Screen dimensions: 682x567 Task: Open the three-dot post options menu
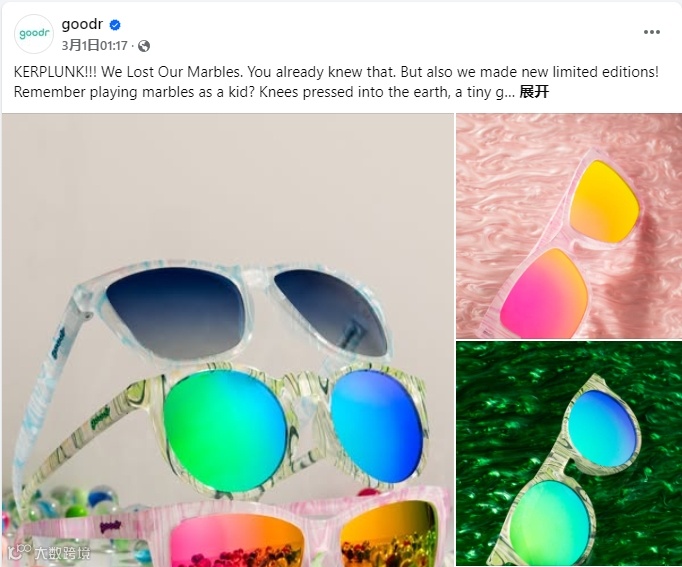pos(652,32)
